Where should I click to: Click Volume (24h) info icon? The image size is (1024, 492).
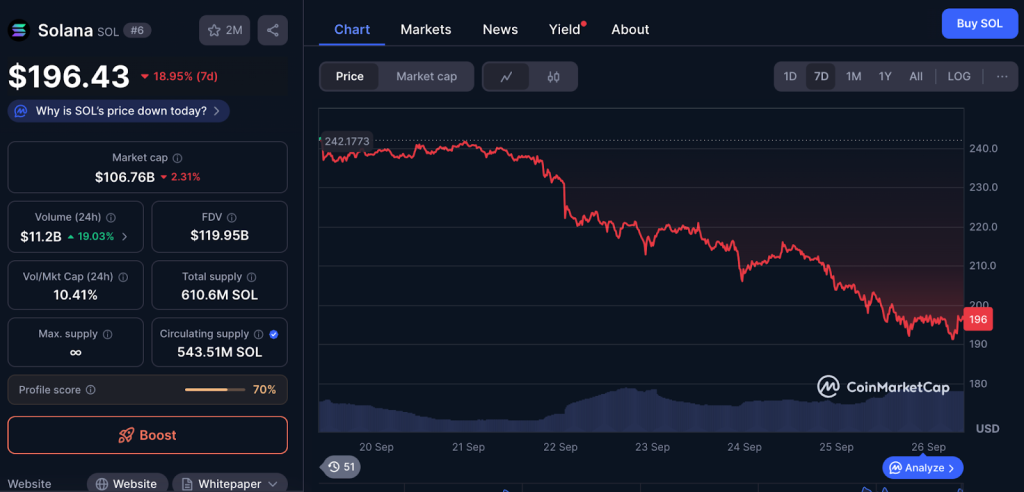[x=111, y=218]
